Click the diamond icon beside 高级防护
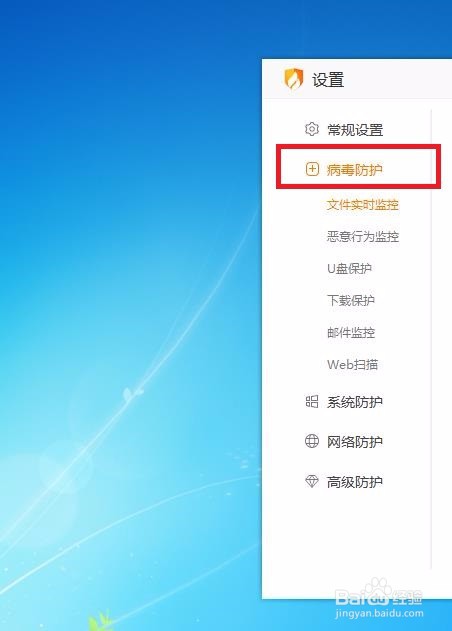This screenshot has height=631, width=452. click(x=312, y=481)
